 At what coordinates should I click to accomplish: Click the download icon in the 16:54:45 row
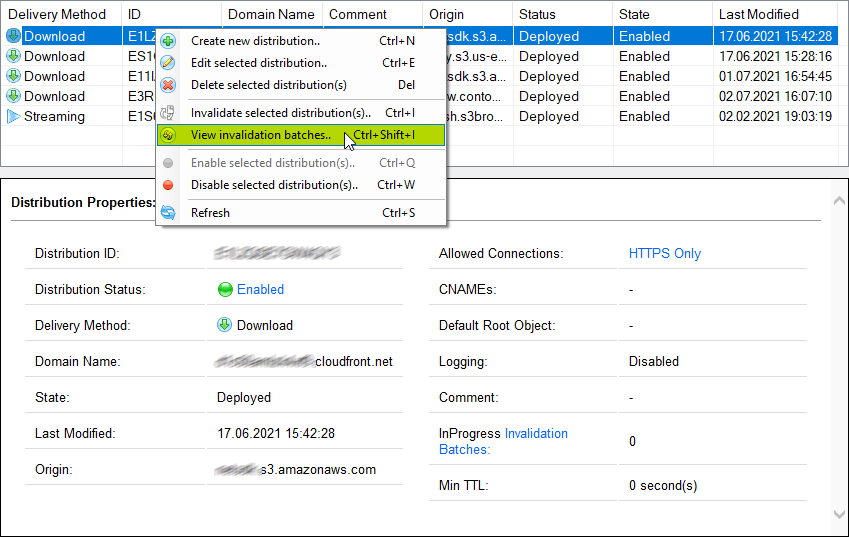click(14, 76)
